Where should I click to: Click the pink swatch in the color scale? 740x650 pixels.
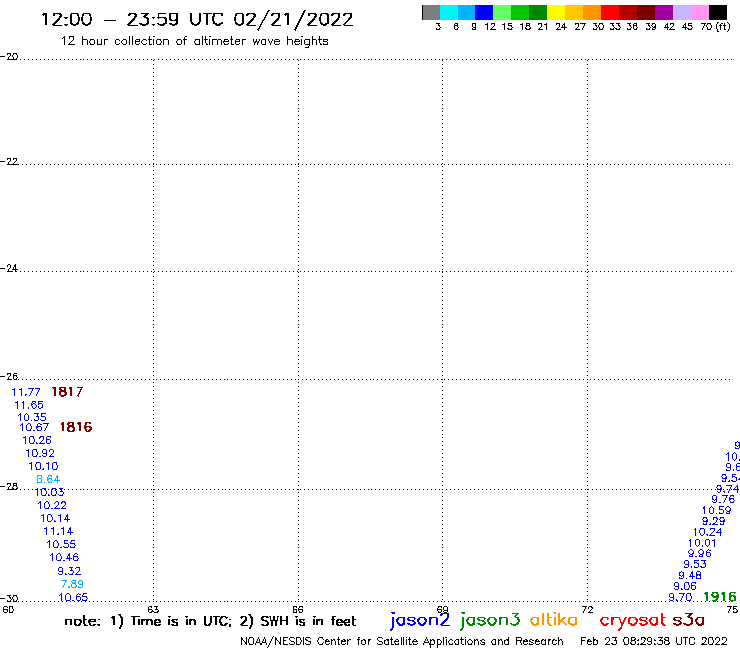click(x=699, y=12)
